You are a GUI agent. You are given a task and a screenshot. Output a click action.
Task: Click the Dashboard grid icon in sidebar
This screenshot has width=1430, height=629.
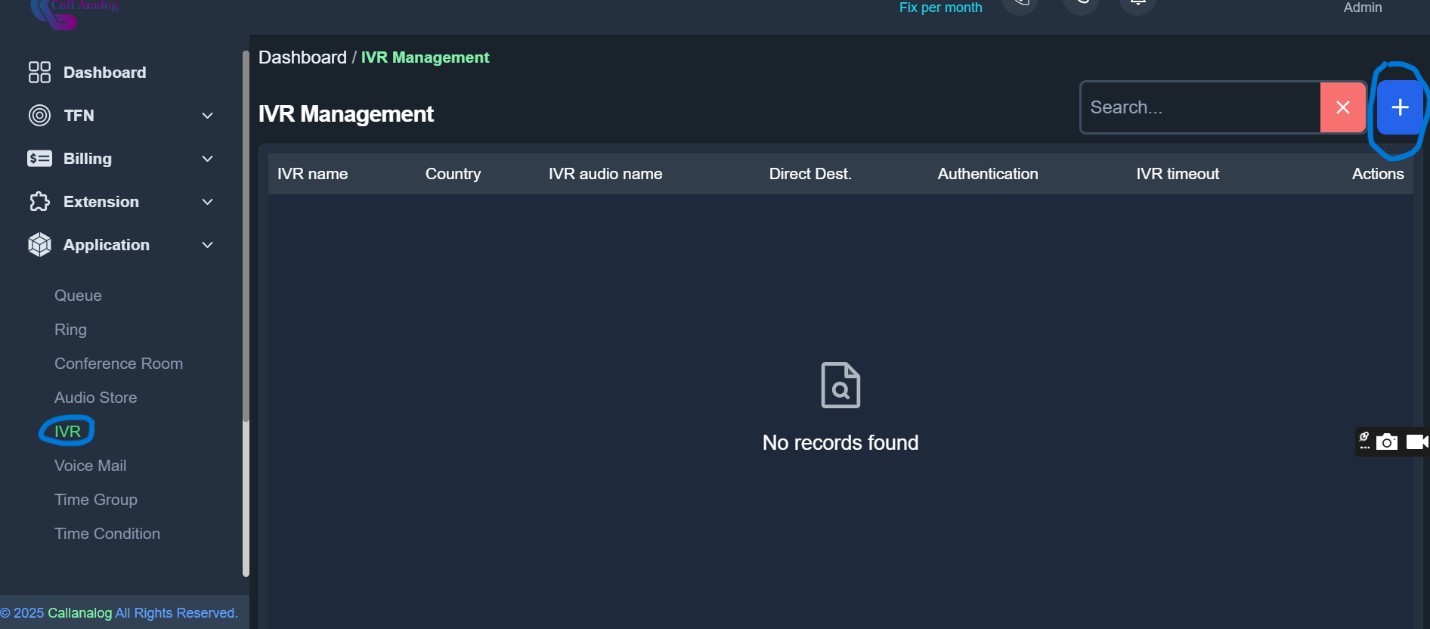tap(39, 72)
